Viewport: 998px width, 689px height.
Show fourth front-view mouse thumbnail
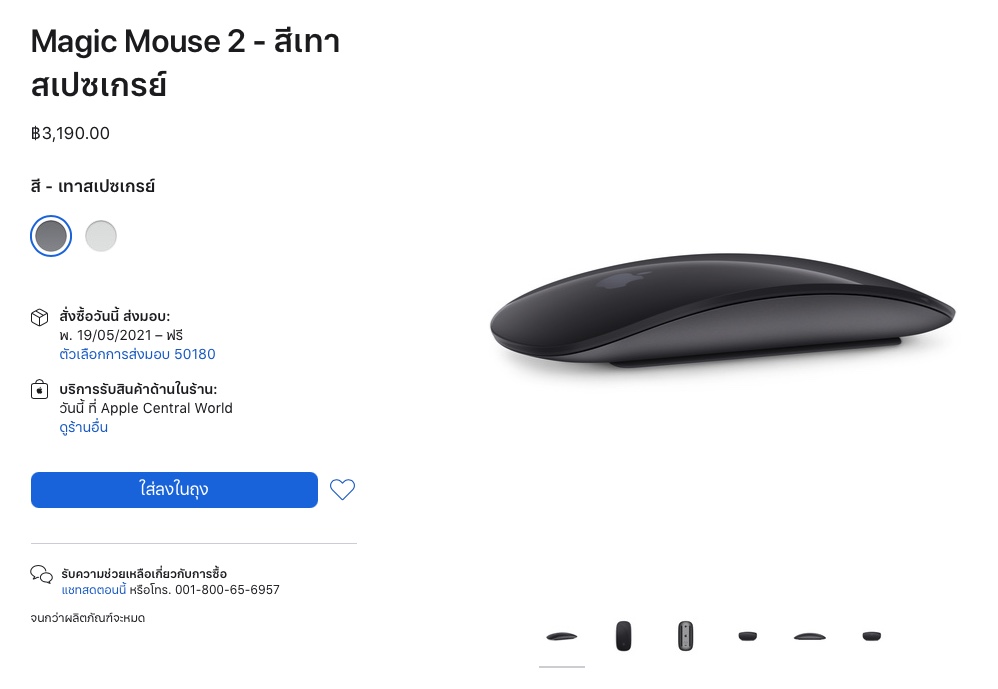coord(748,636)
